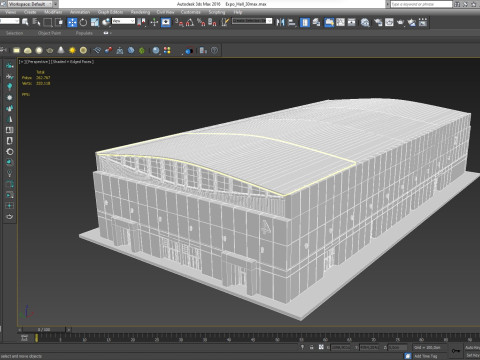Click the Auto Key button

472,348
